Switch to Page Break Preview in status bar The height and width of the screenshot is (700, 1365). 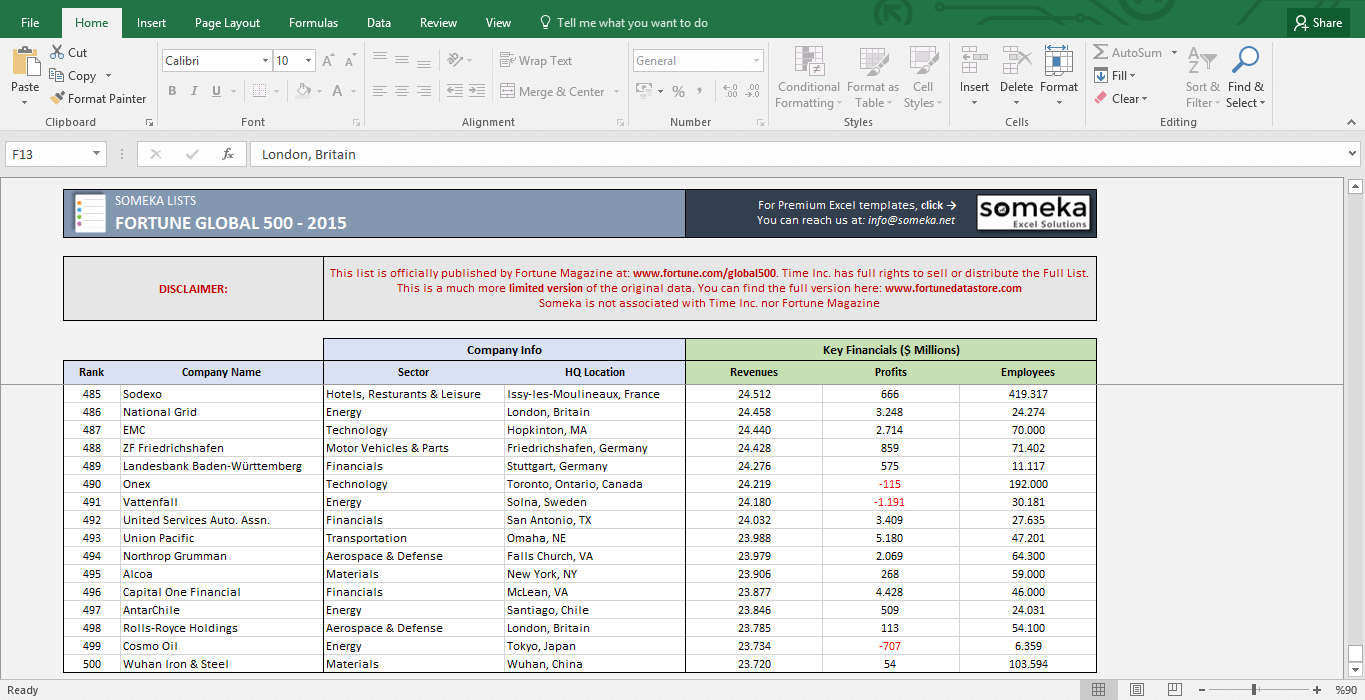1174,690
